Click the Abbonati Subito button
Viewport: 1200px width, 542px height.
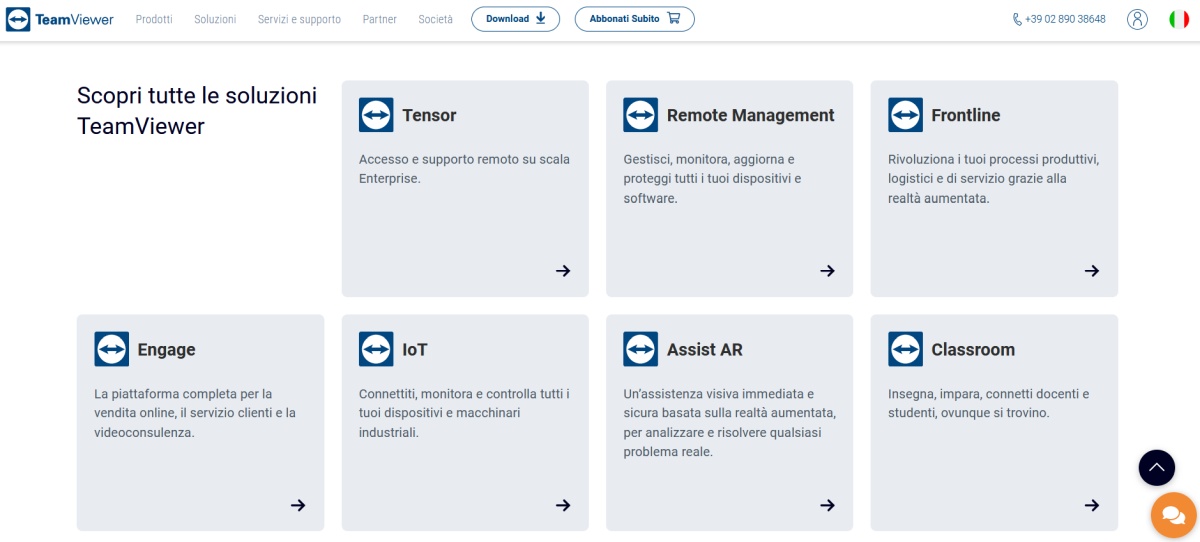pos(634,19)
